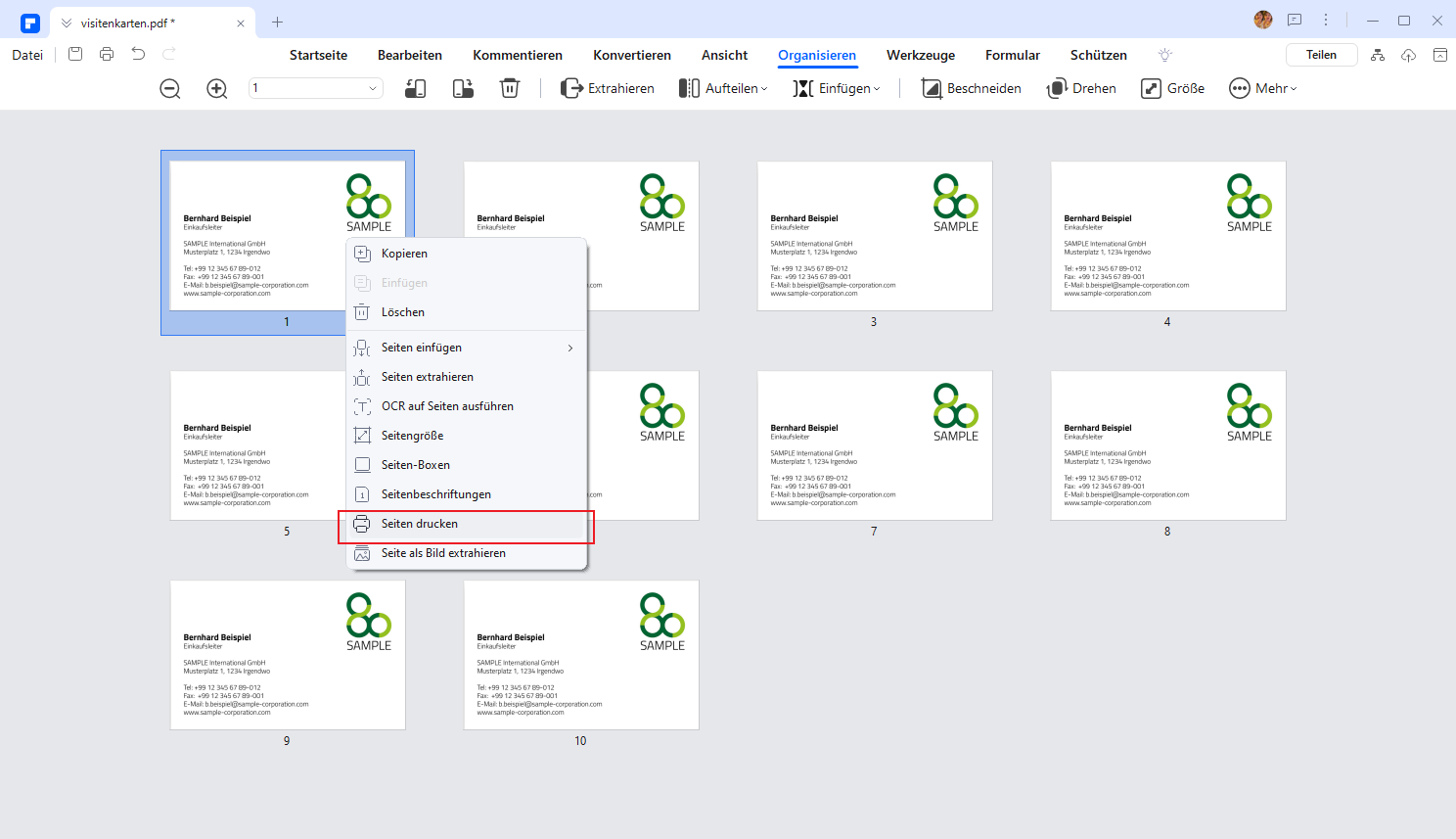
Task: Choose Seitenbeschriftungen from context menu
Action: (x=467, y=494)
